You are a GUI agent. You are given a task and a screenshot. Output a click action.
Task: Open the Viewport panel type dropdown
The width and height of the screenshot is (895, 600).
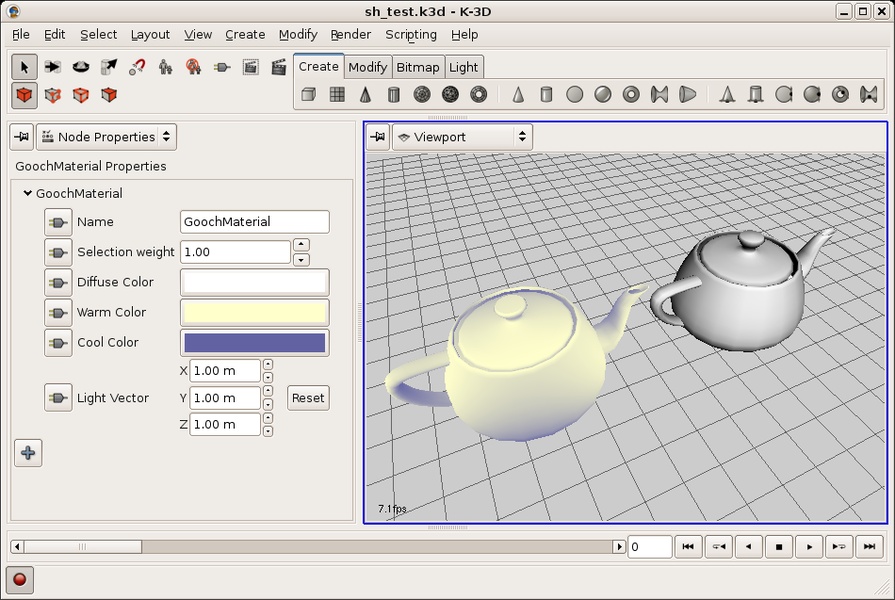(461, 137)
